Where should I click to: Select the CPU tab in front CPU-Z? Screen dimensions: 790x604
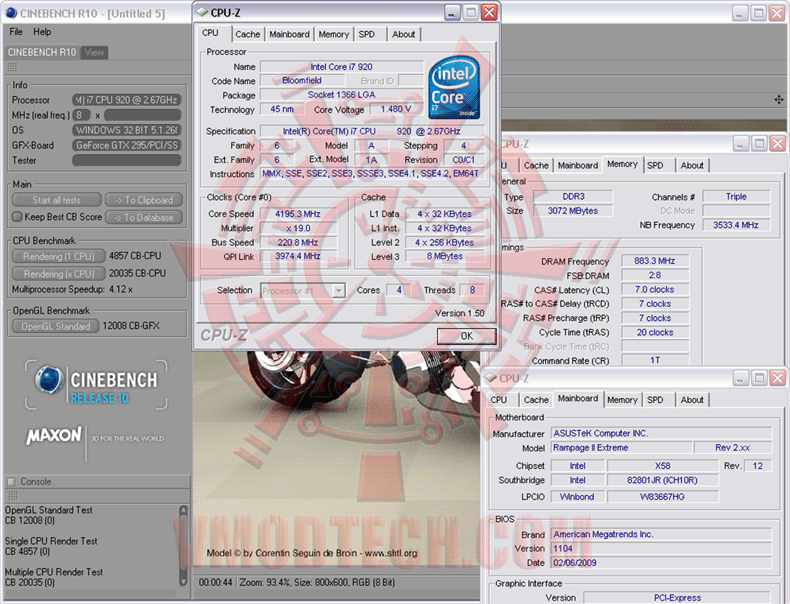tap(210, 33)
